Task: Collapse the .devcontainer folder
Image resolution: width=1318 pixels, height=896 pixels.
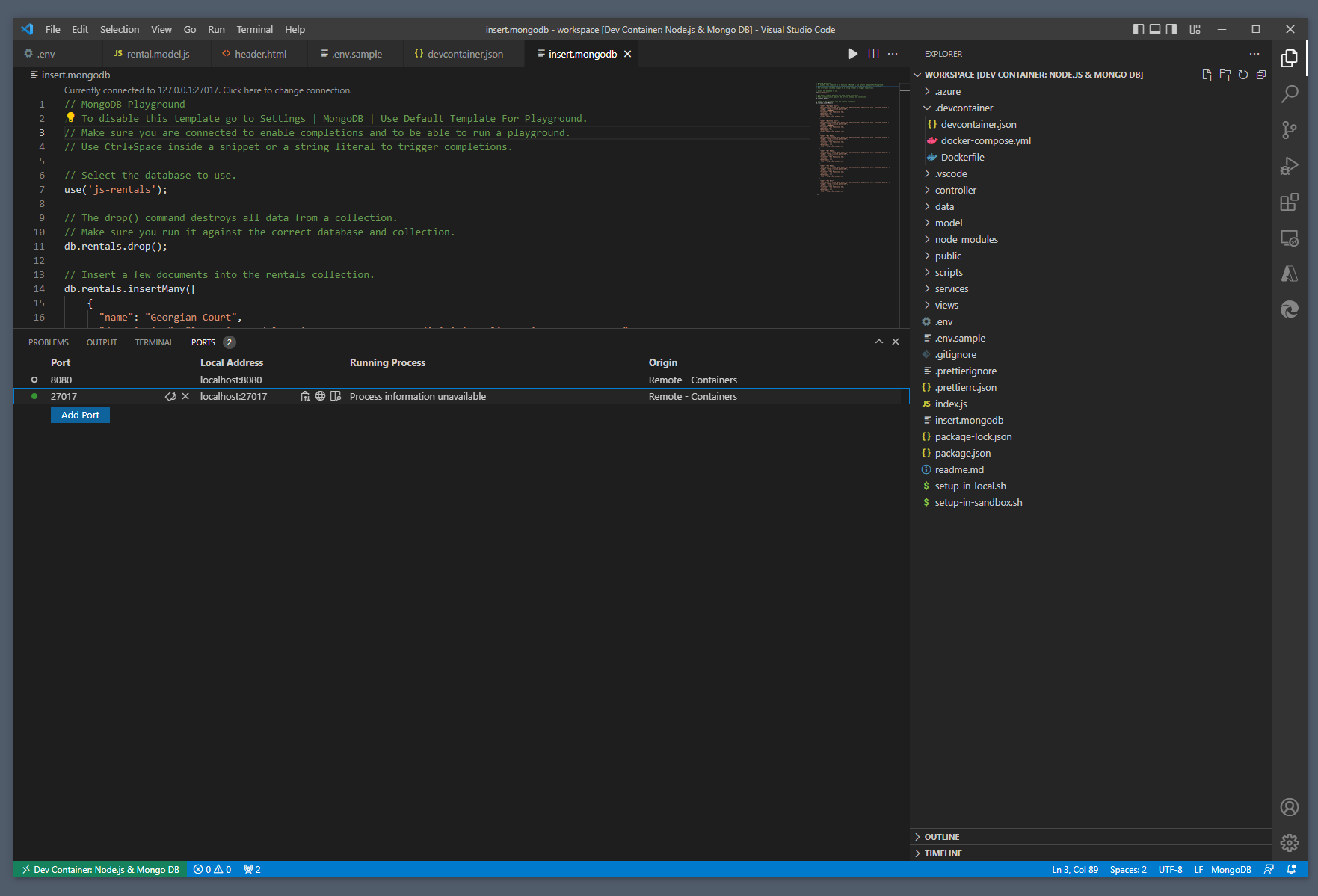Action: pos(927,108)
